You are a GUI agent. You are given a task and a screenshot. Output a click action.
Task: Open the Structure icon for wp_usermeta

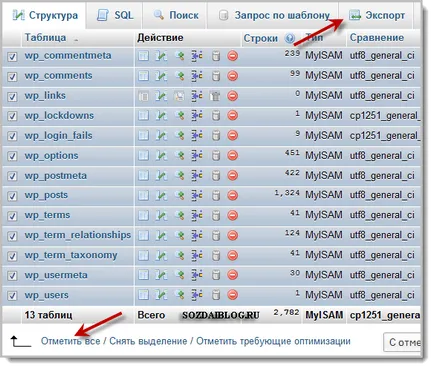pos(161,275)
